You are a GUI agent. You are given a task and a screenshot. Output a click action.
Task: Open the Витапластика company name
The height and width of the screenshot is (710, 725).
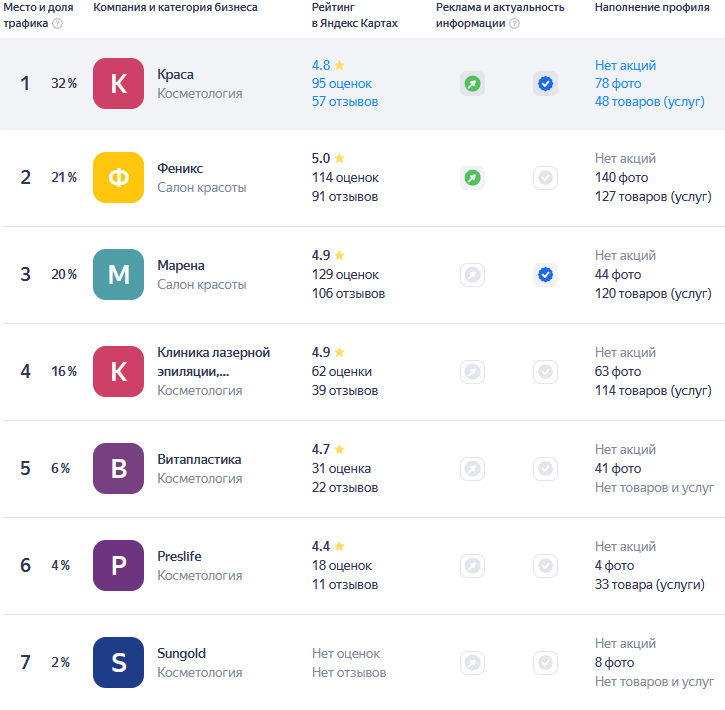coord(199,459)
